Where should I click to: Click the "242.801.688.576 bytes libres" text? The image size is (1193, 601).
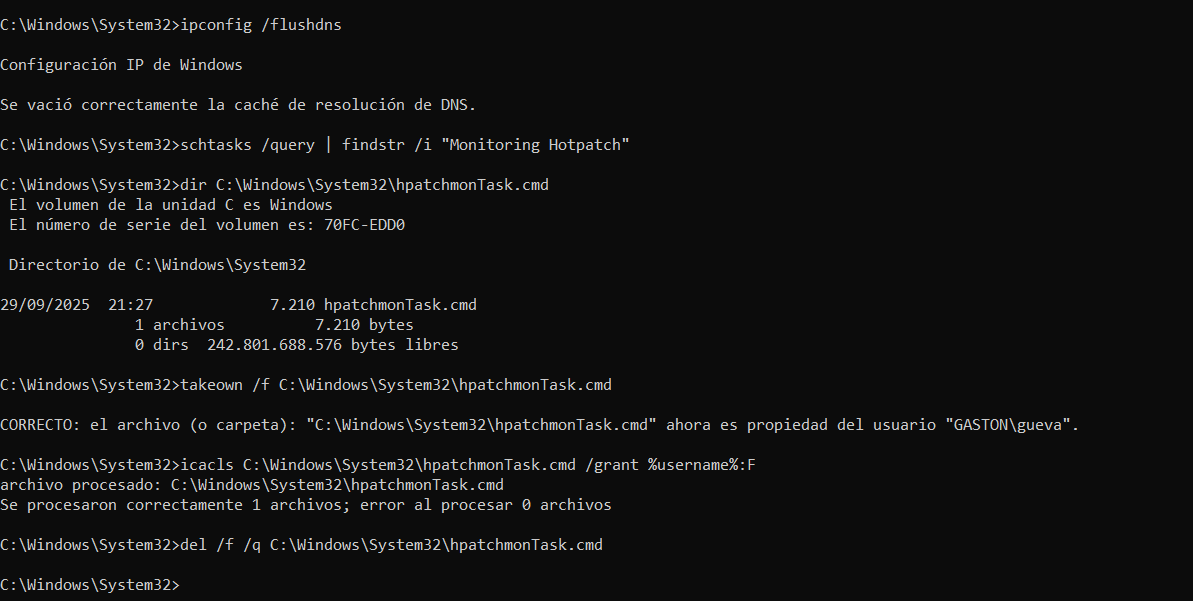(332, 345)
